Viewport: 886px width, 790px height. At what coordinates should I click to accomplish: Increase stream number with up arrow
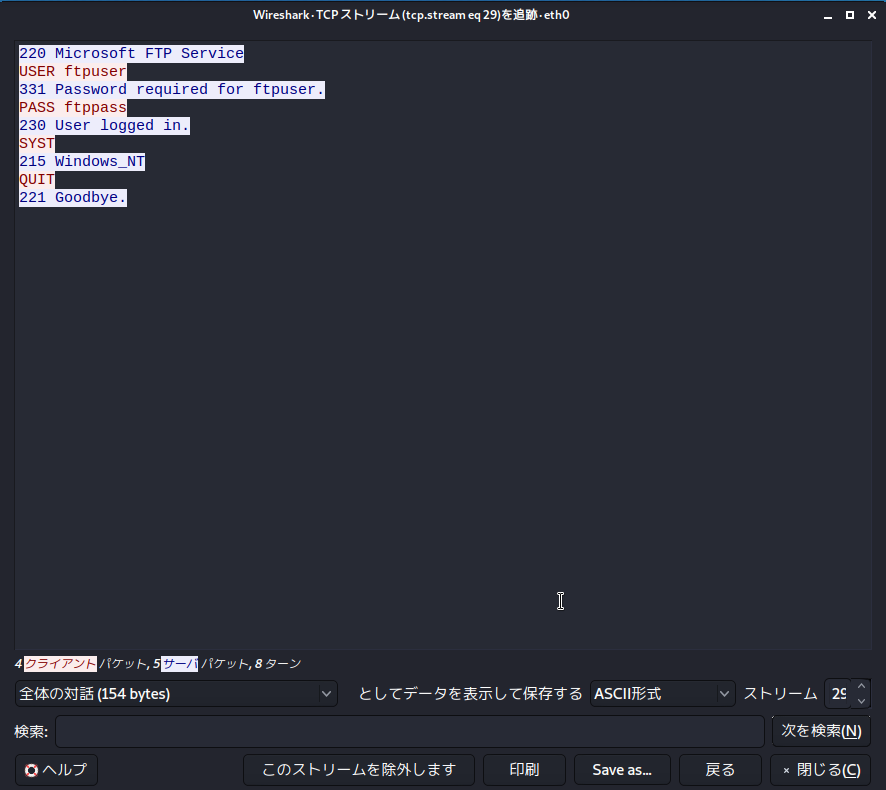861,686
